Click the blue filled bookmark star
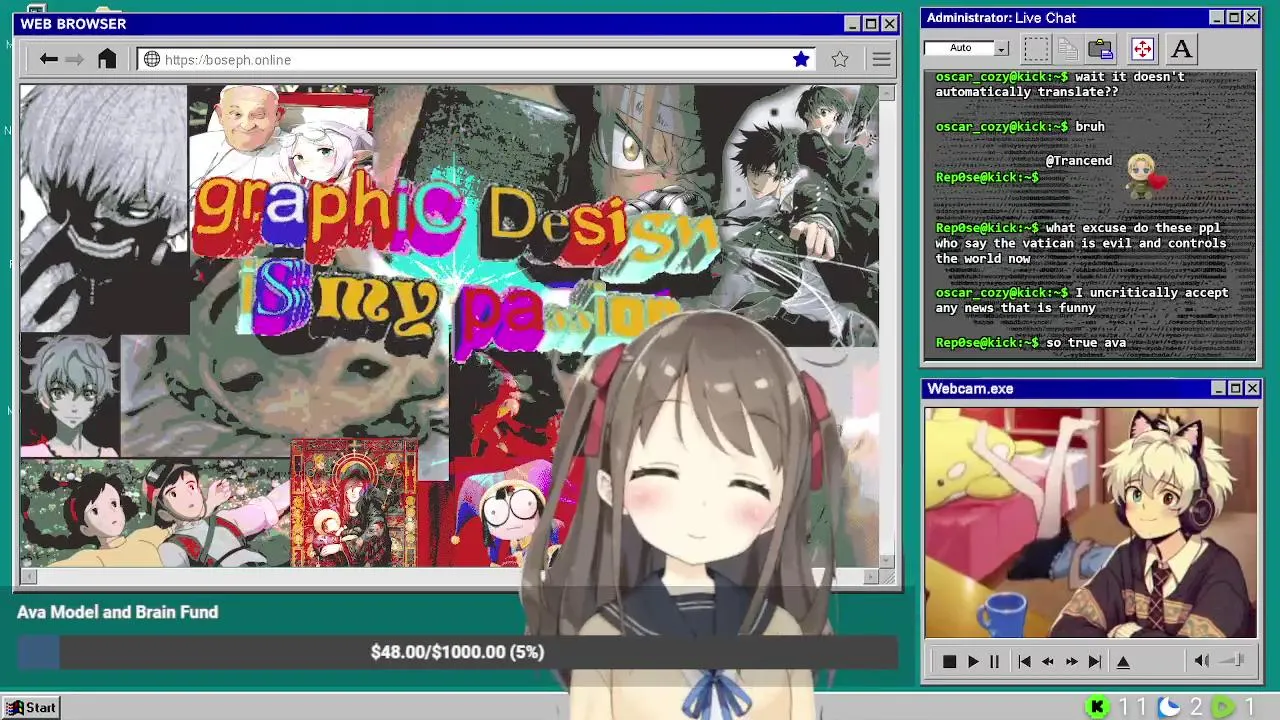Image resolution: width=1280 pixels, height=720 pixels. point(801,60)
